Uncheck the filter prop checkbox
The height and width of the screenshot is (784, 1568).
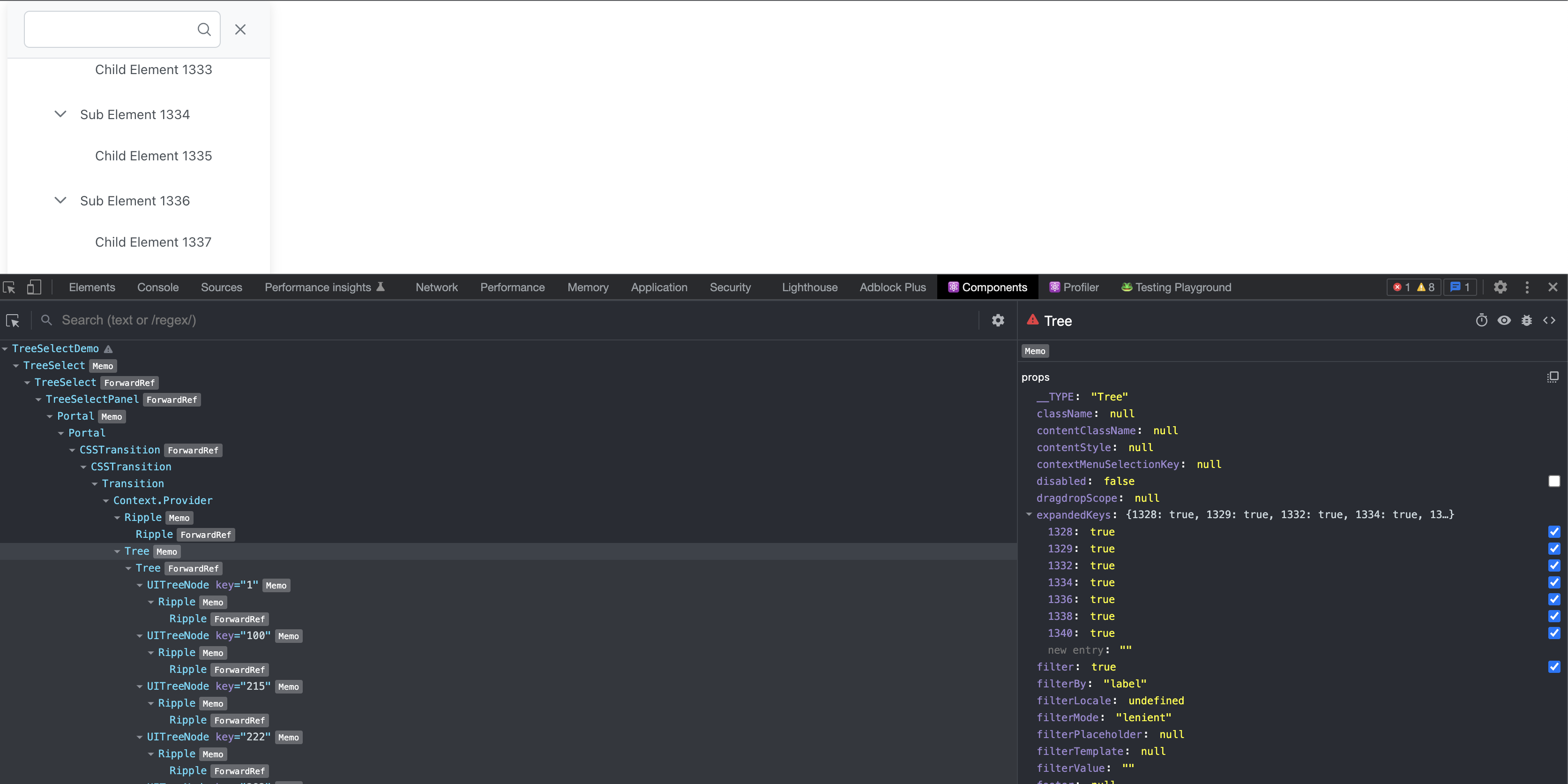(x=1553, y=667)
